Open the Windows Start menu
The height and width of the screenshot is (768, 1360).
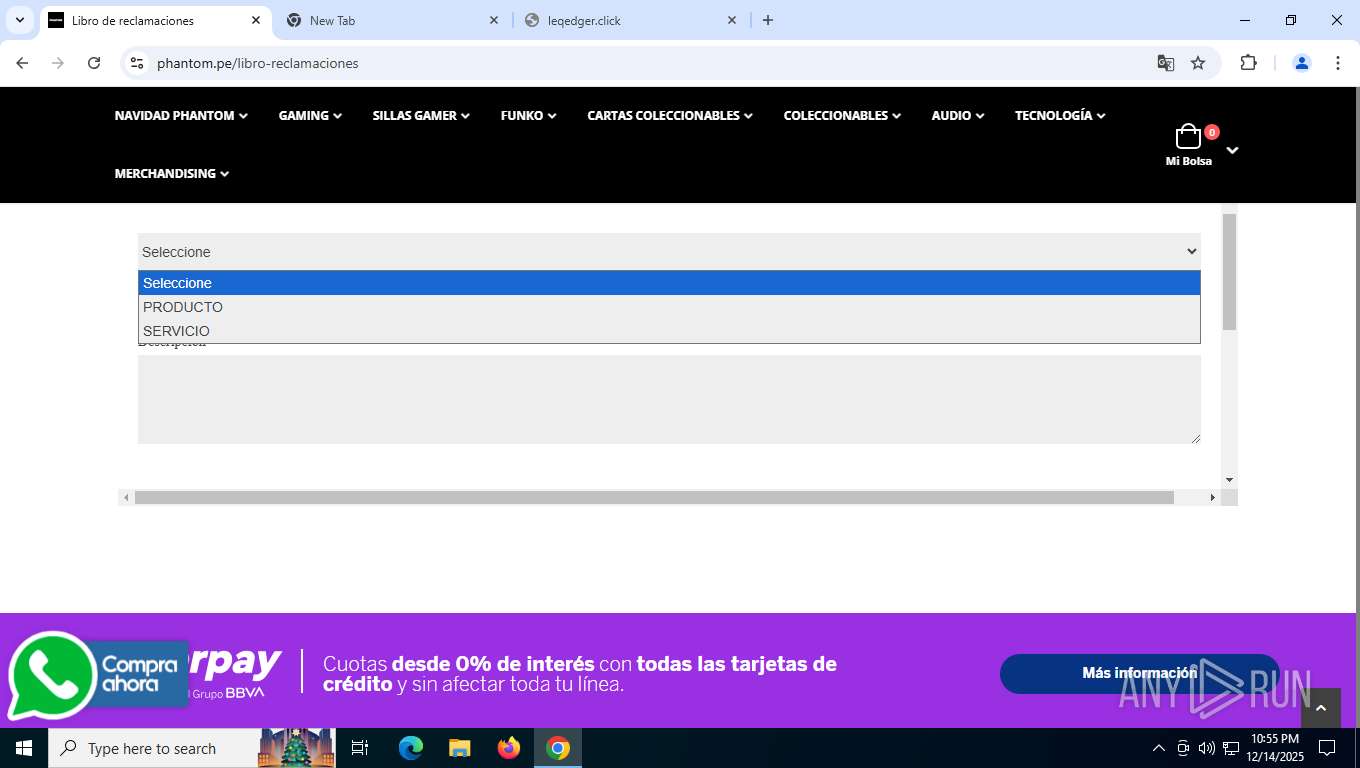click(24, 748)
